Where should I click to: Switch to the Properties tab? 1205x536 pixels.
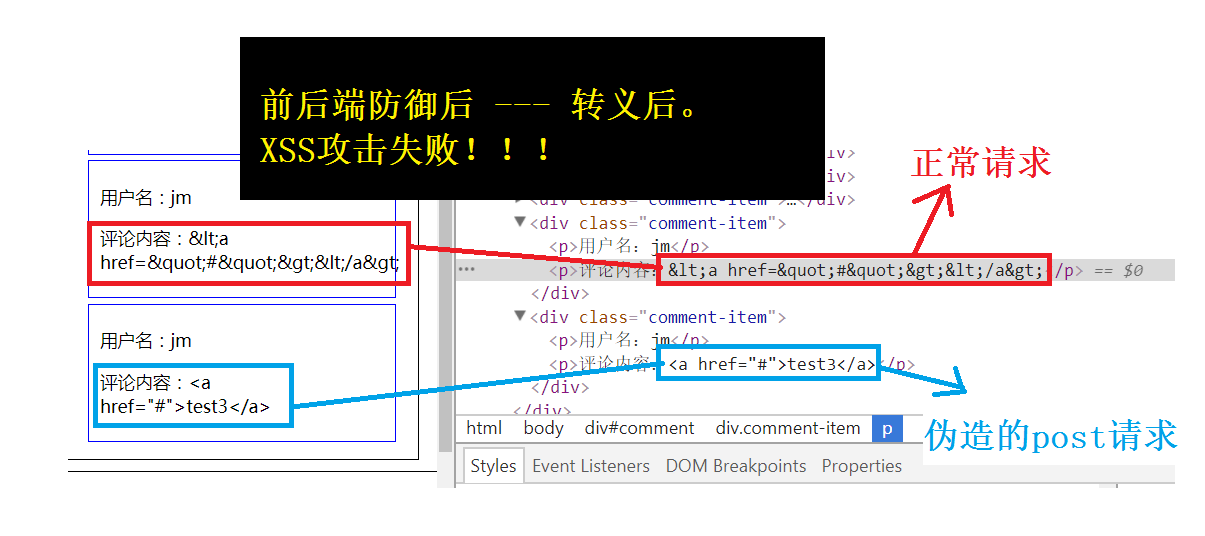point(861,466)
